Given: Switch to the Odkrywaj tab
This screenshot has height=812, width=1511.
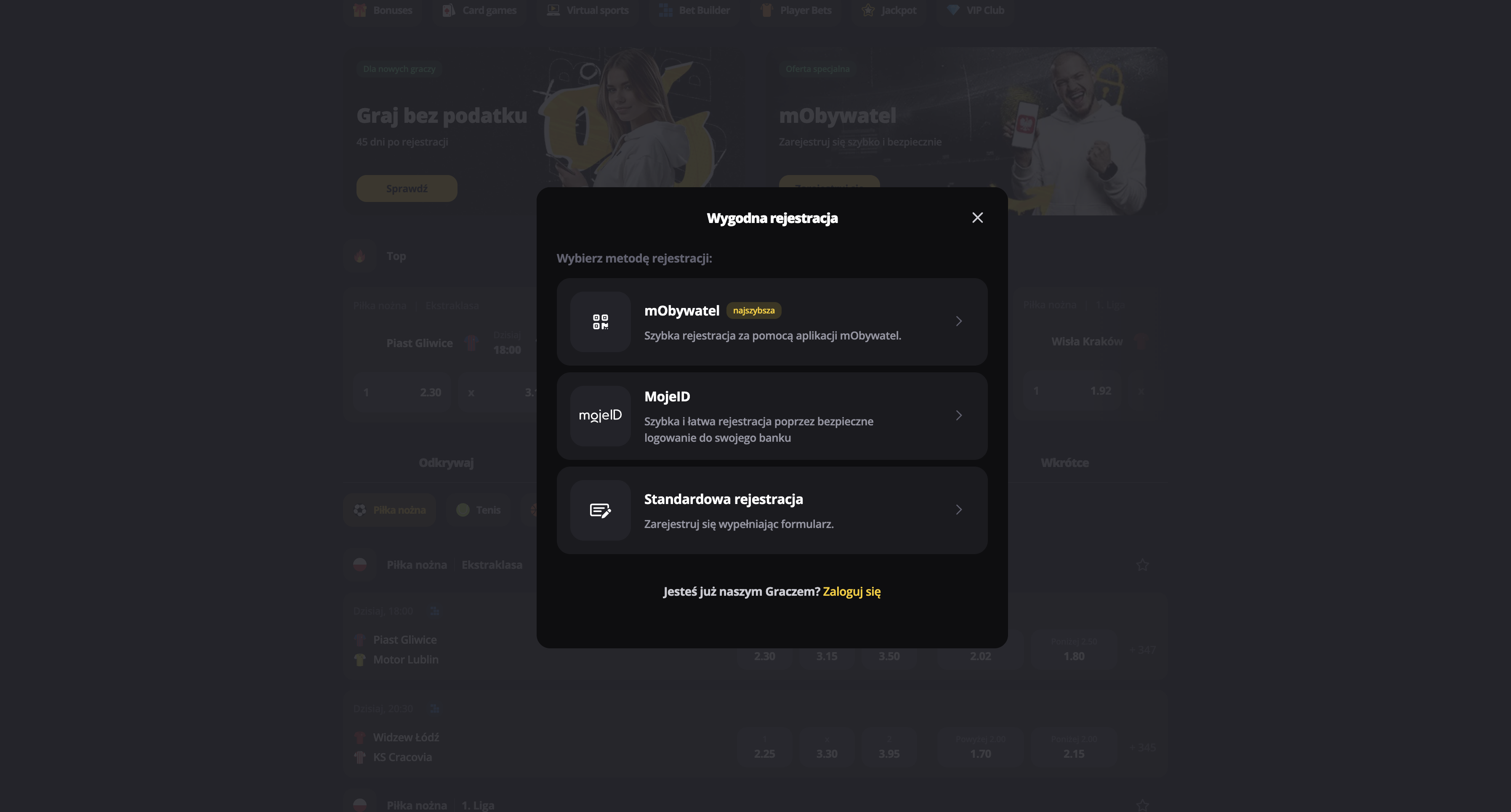Looking at the screenshot, I should click(446, 462).
